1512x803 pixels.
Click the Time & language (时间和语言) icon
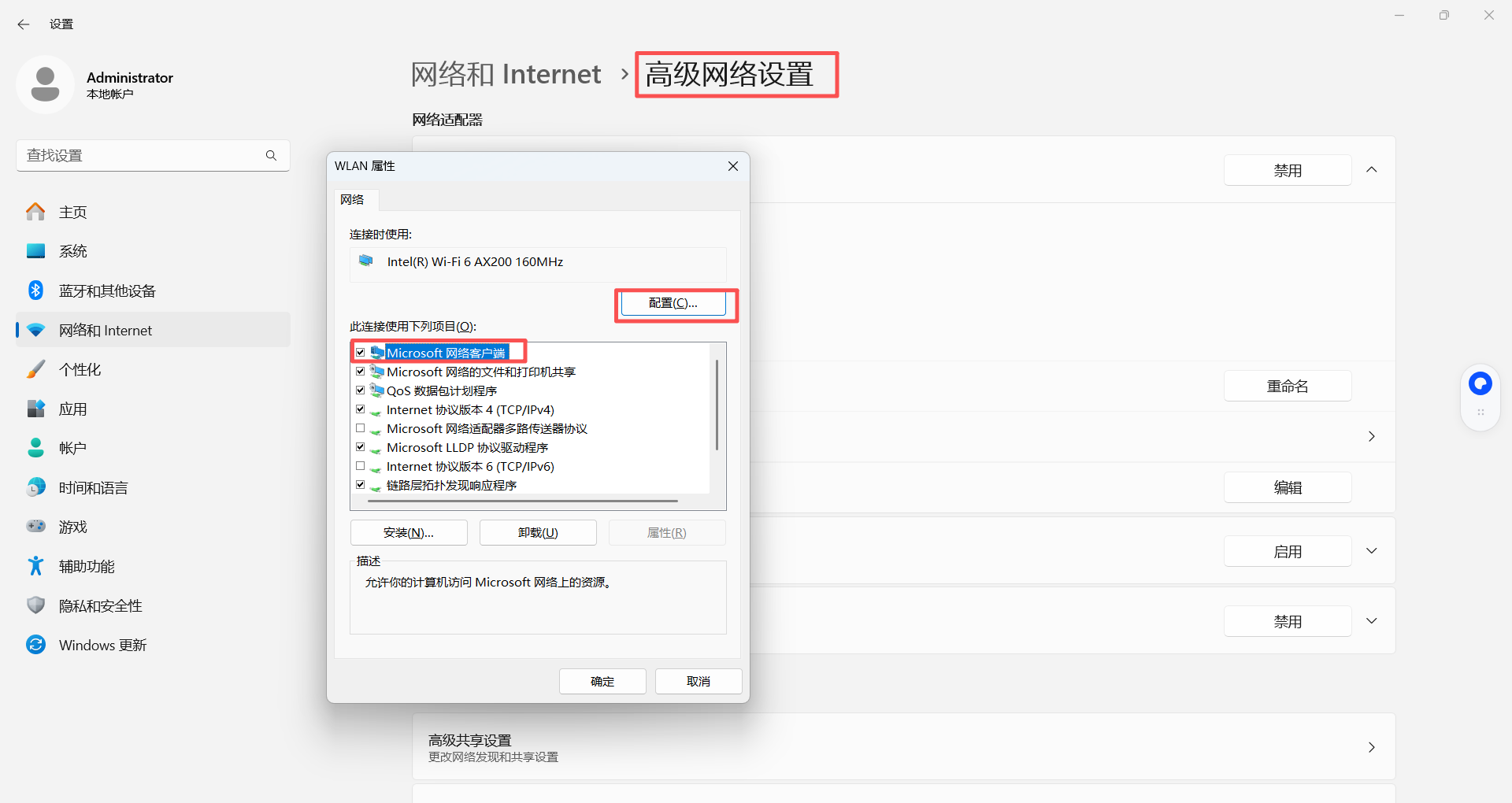tap(35, 487)
